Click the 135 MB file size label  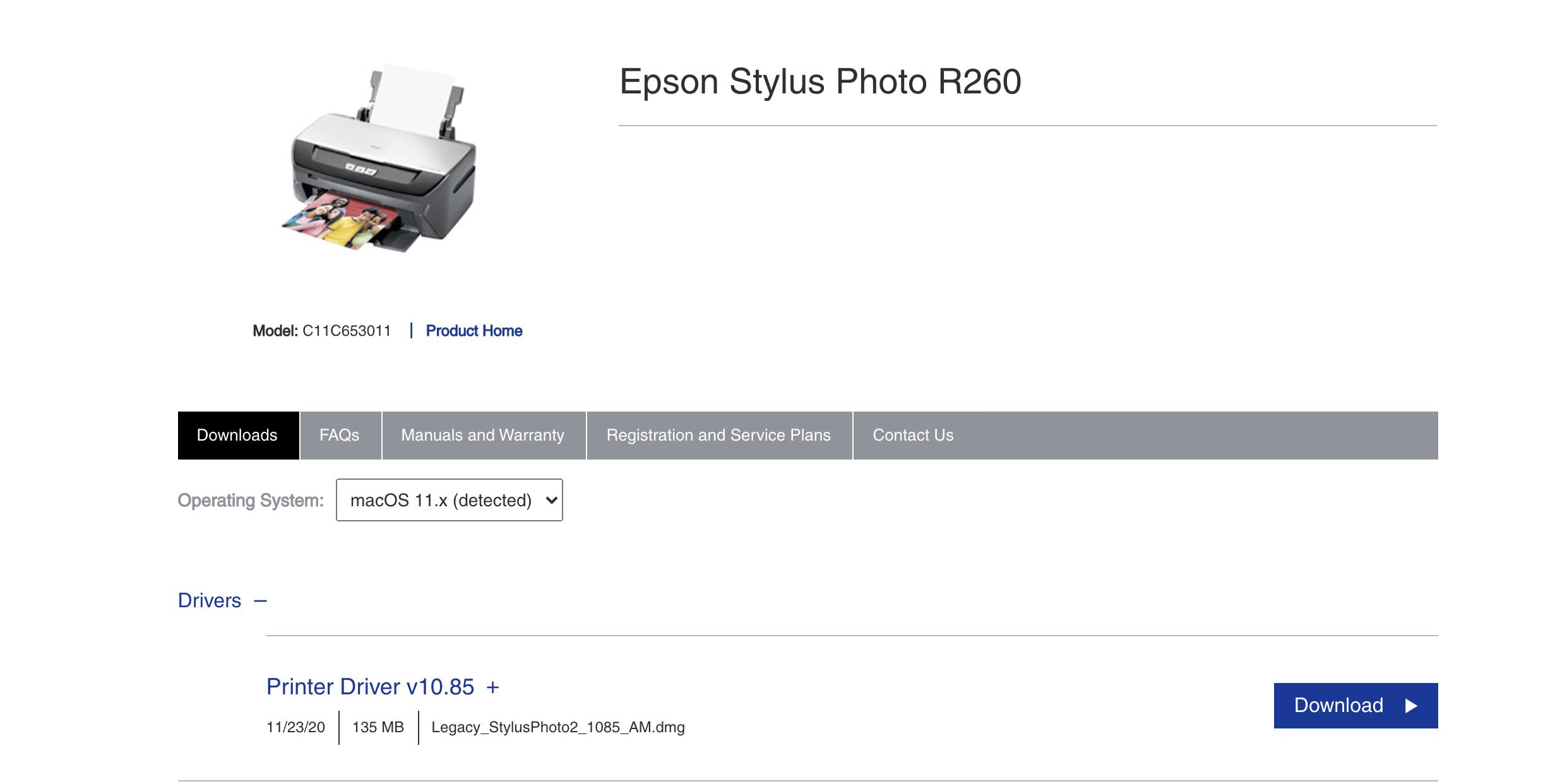point(378,727)
